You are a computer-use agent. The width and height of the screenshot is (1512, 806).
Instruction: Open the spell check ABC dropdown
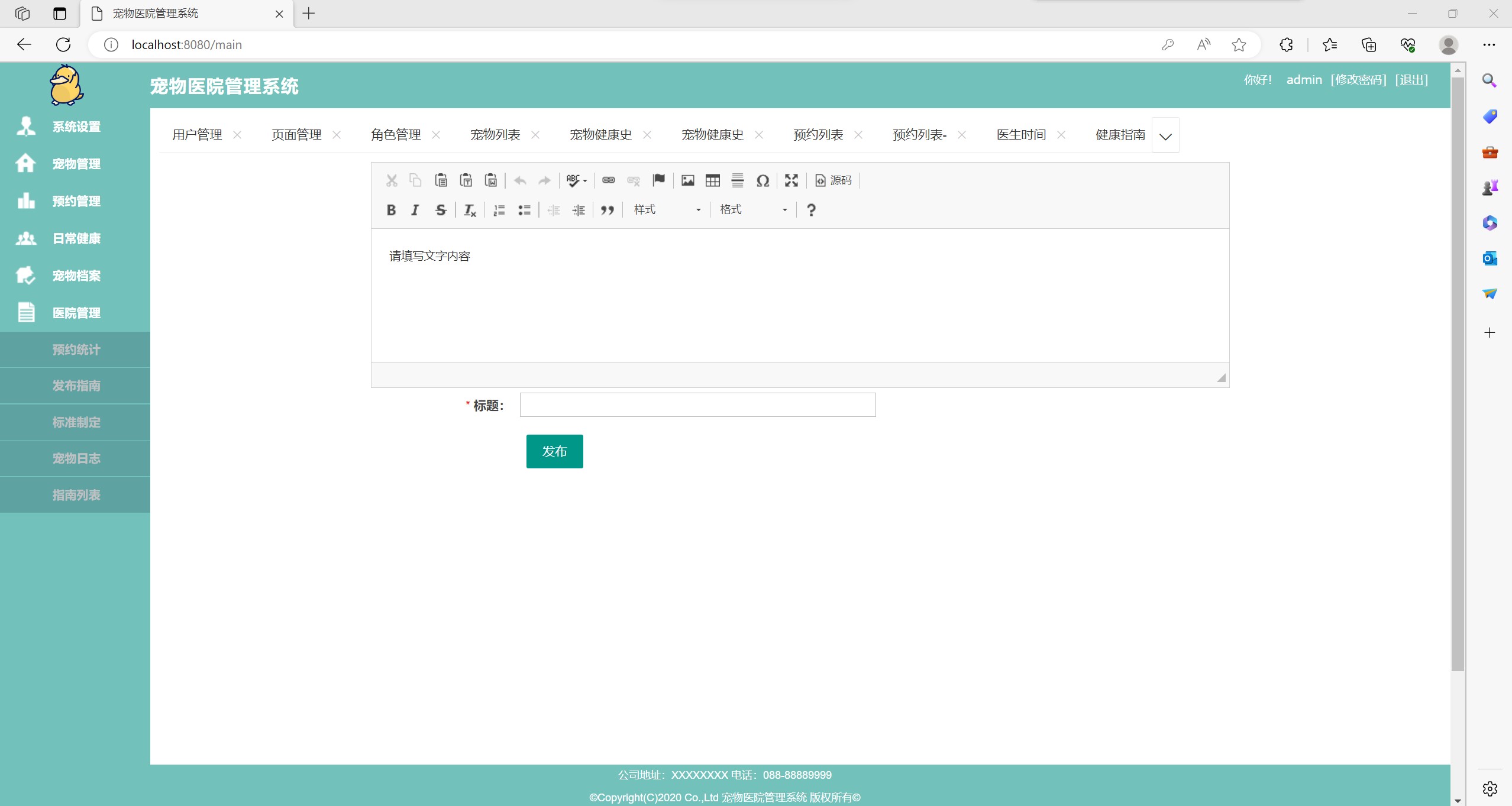point(577,180)
